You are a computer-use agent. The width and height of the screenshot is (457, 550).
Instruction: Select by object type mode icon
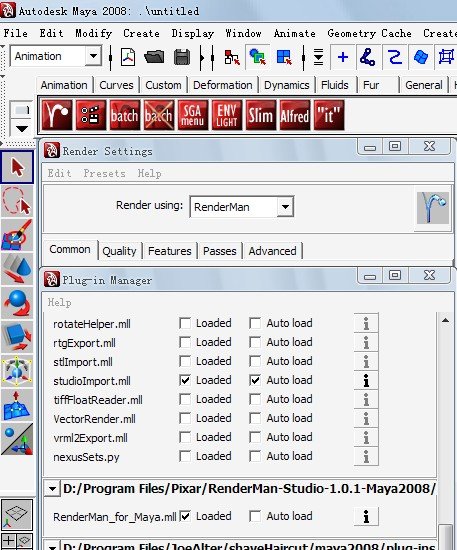[x=257, y=57]
